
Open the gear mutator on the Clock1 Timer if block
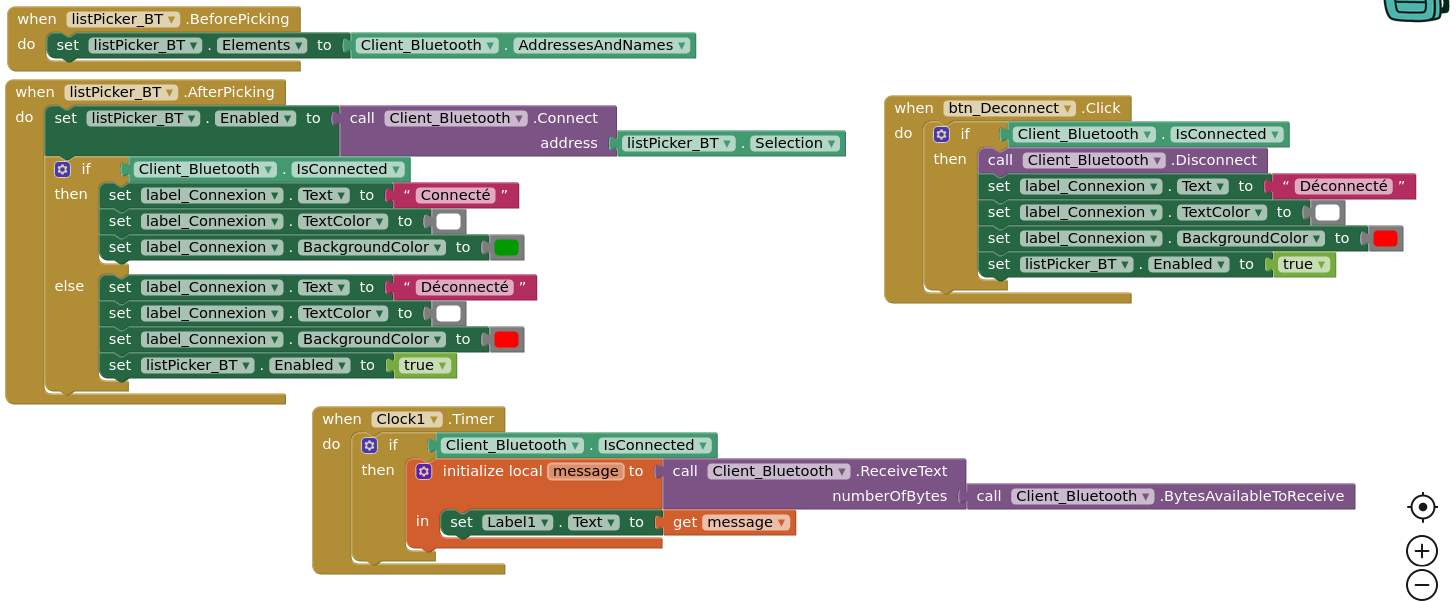click(369, 445)
